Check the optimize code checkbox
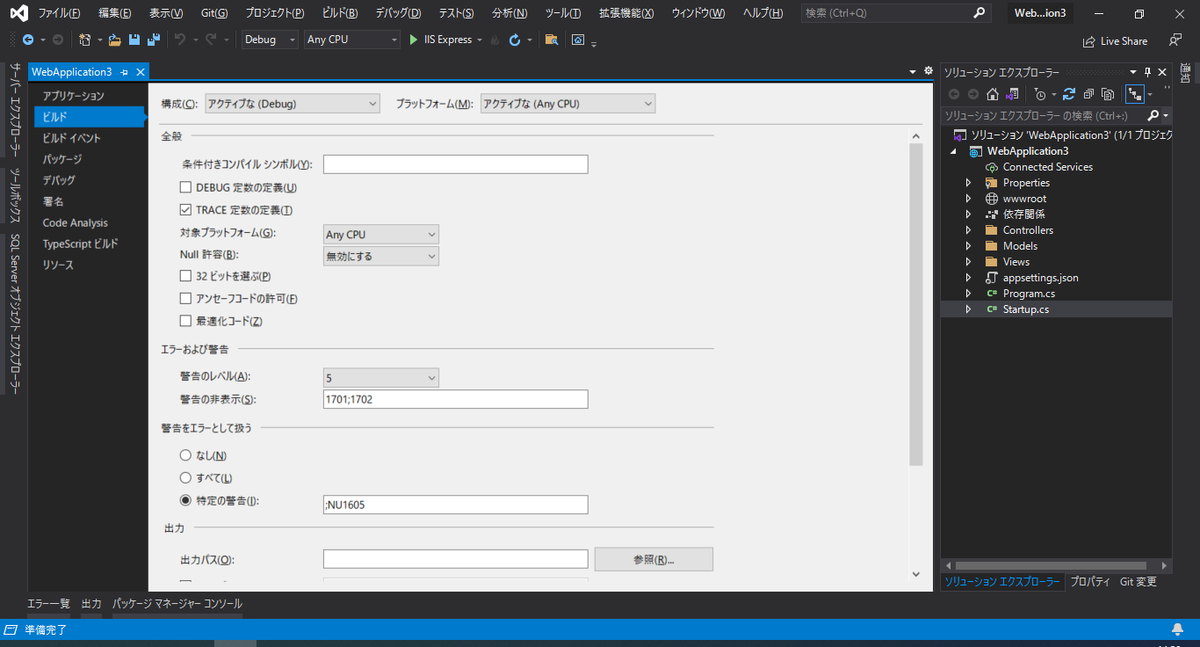Image resolution: width=1200 pixels, height=647 pixels. (x=185, y=321)
